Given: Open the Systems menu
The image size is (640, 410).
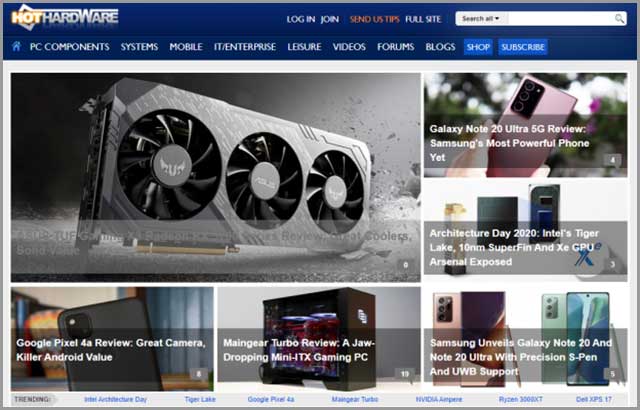Looking at the screenshot, I should (x=139, y=47).
